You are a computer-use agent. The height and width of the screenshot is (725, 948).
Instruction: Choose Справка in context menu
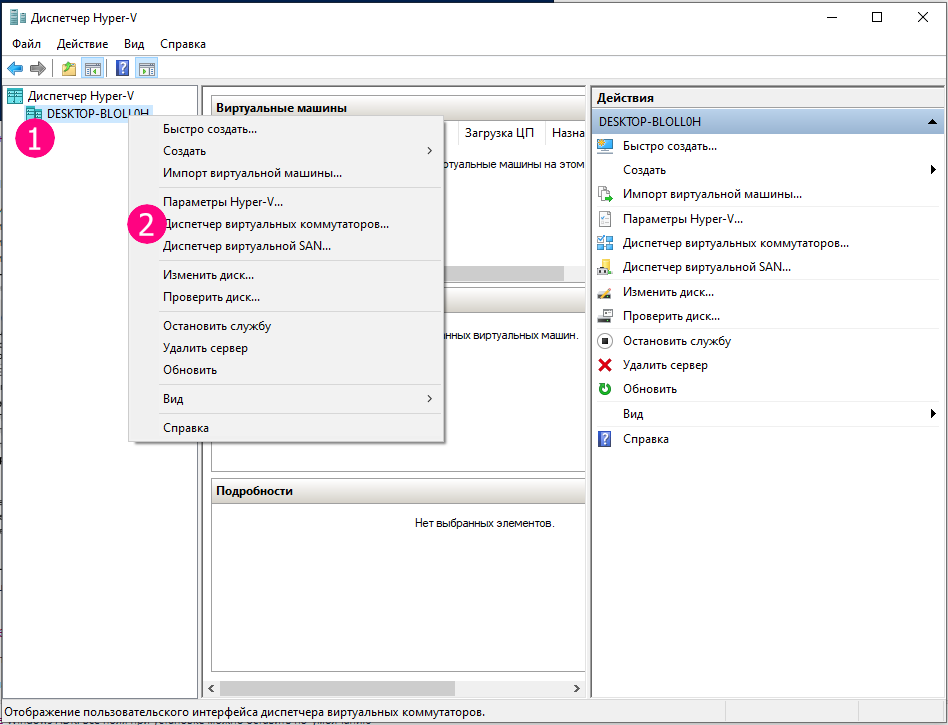pos(287,428)
